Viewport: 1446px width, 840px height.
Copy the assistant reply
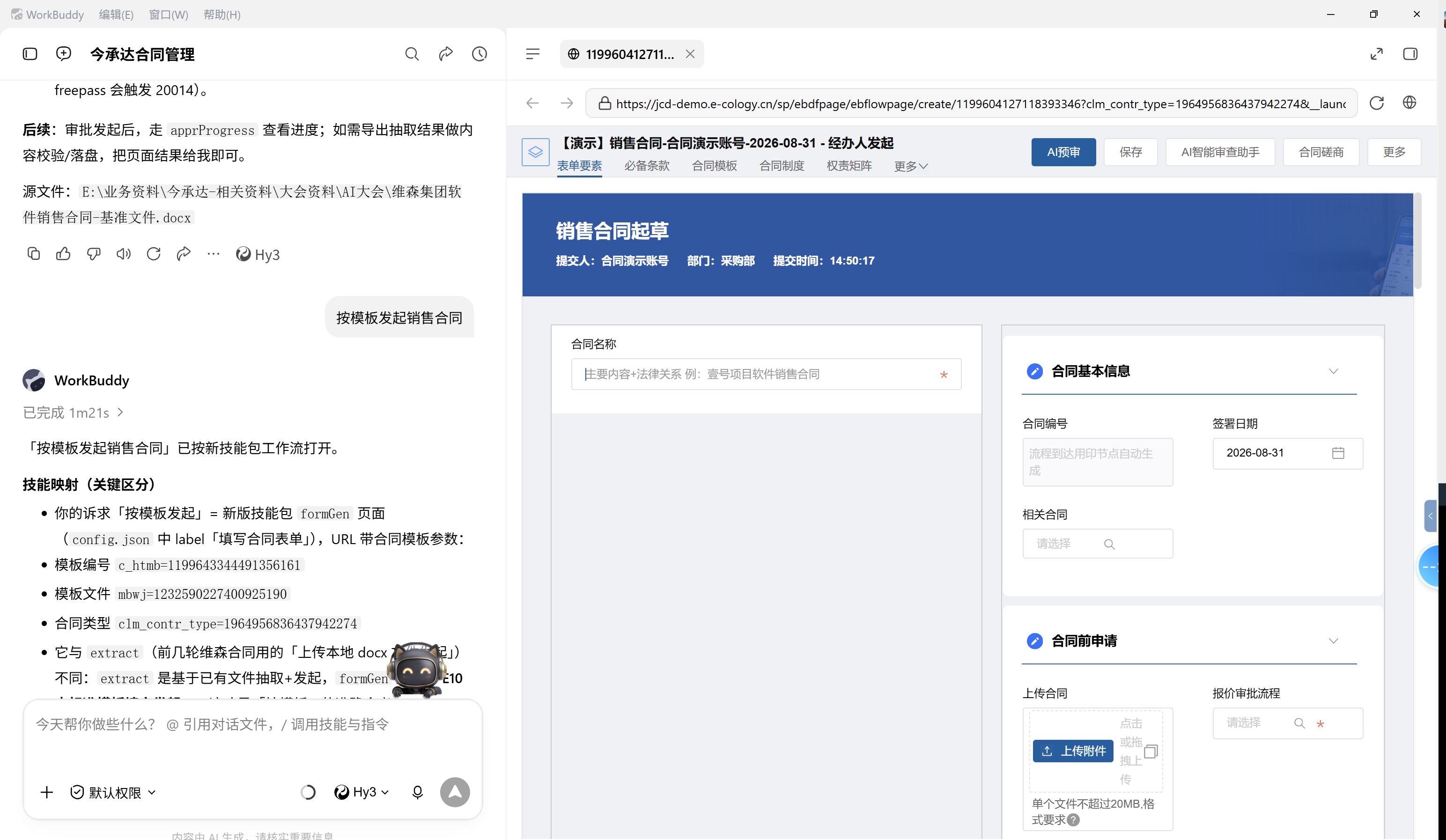pos(33,254)
